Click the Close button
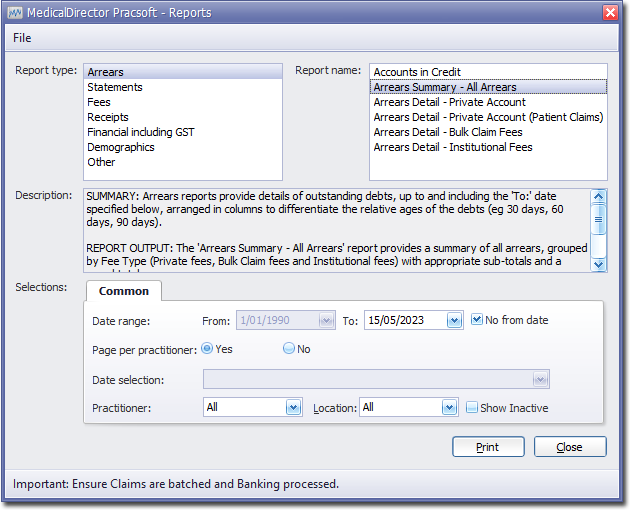631x511 pixels. 570,447
